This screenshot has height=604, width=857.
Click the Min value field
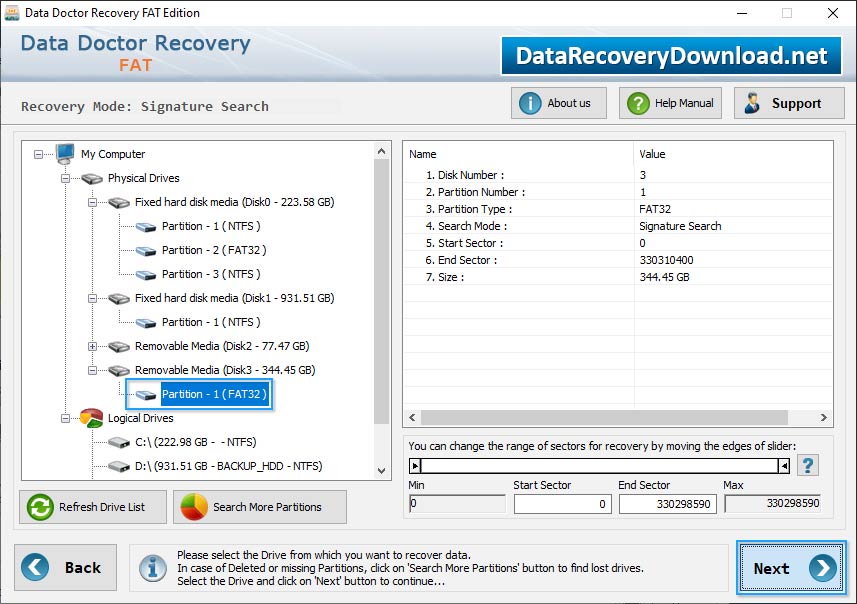457,503
